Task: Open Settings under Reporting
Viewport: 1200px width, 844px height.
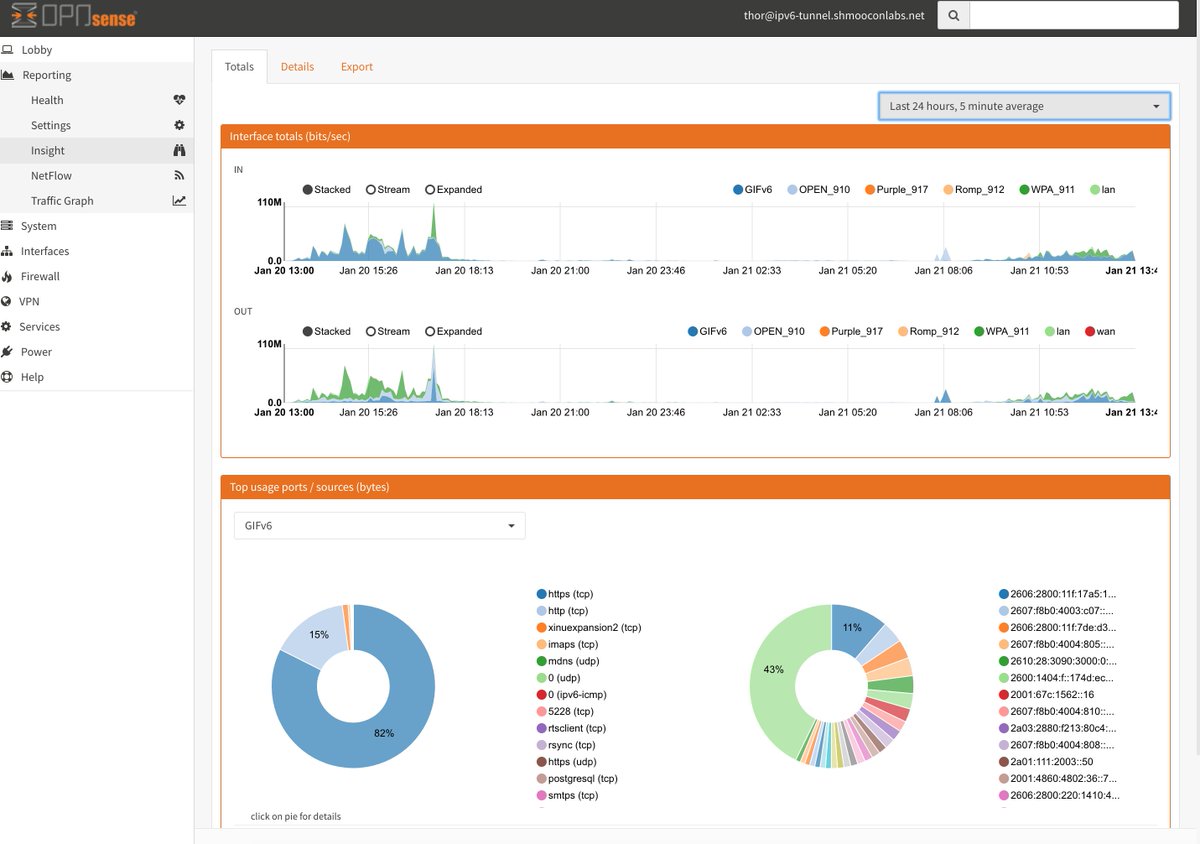Action: (97, 125)
